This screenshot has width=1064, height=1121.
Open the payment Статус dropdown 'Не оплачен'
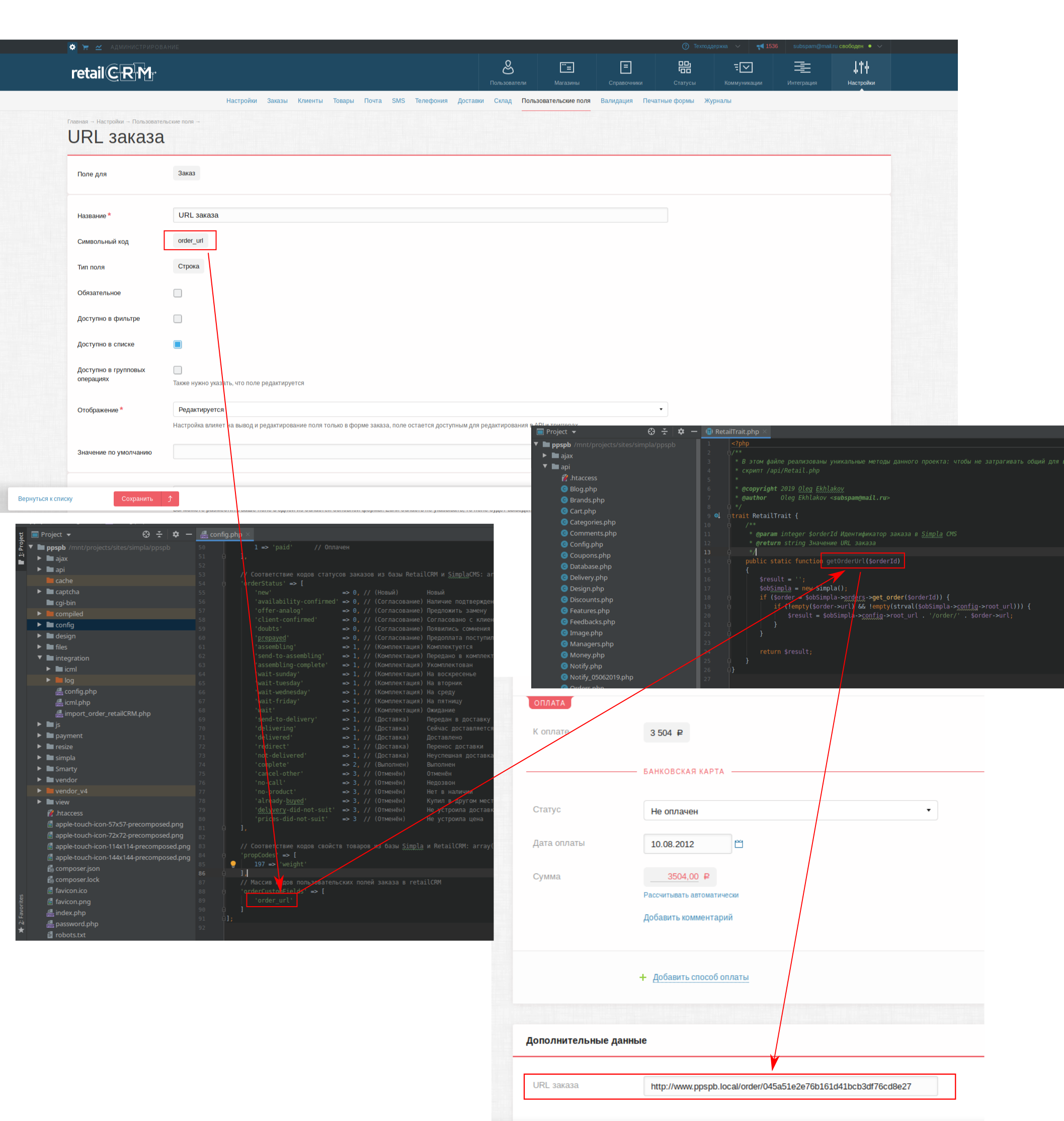(x=790, y=811)
